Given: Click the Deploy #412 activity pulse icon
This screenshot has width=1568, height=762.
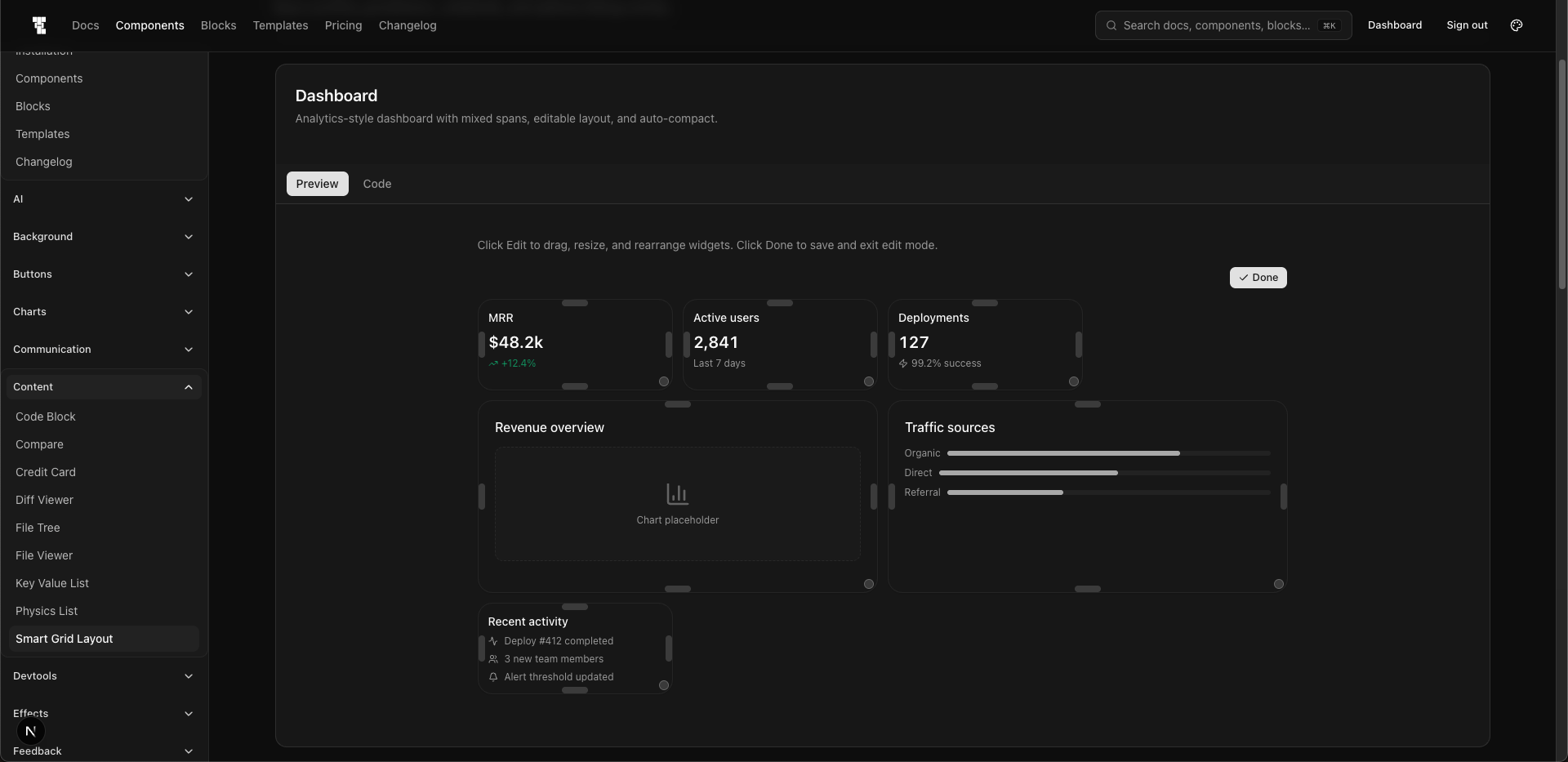Looking at the screenshot, I should pyautogui.click(x=493, y=641).
